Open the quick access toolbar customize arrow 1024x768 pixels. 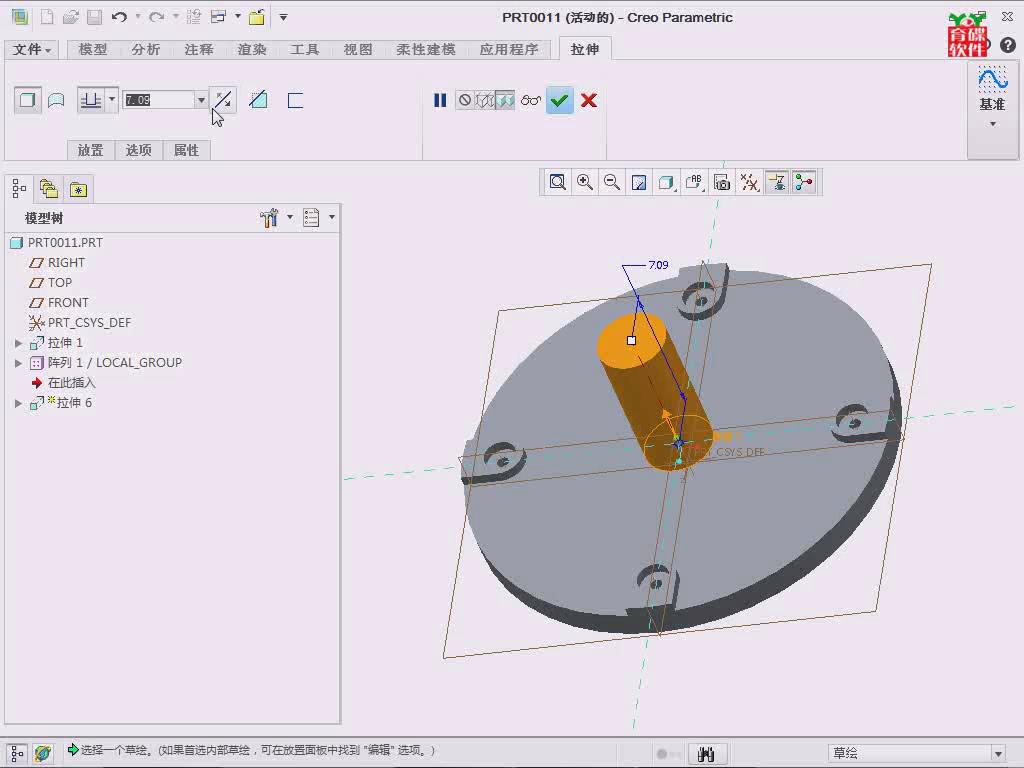[x=283, y=17]
